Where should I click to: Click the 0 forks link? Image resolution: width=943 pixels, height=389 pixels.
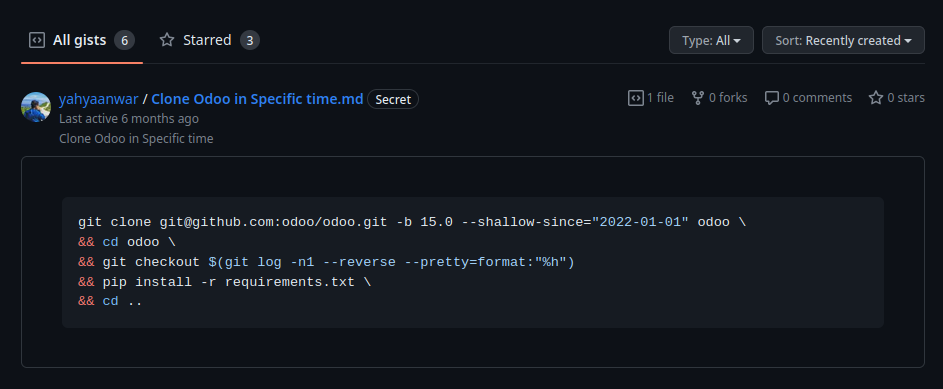click(719, 98)
